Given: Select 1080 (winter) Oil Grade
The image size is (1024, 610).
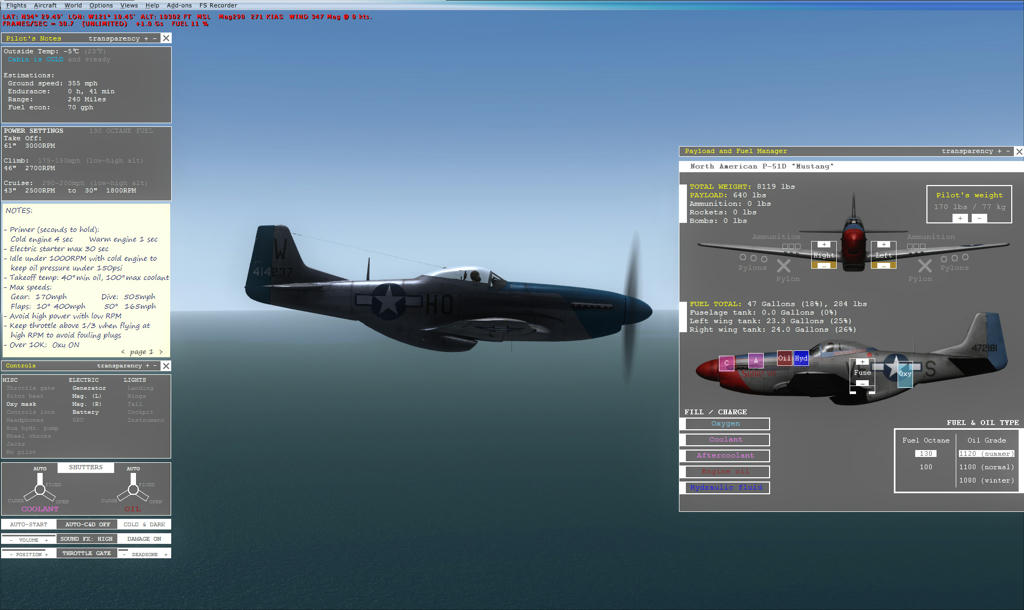Looking at the screenshot, I should 986,480.
